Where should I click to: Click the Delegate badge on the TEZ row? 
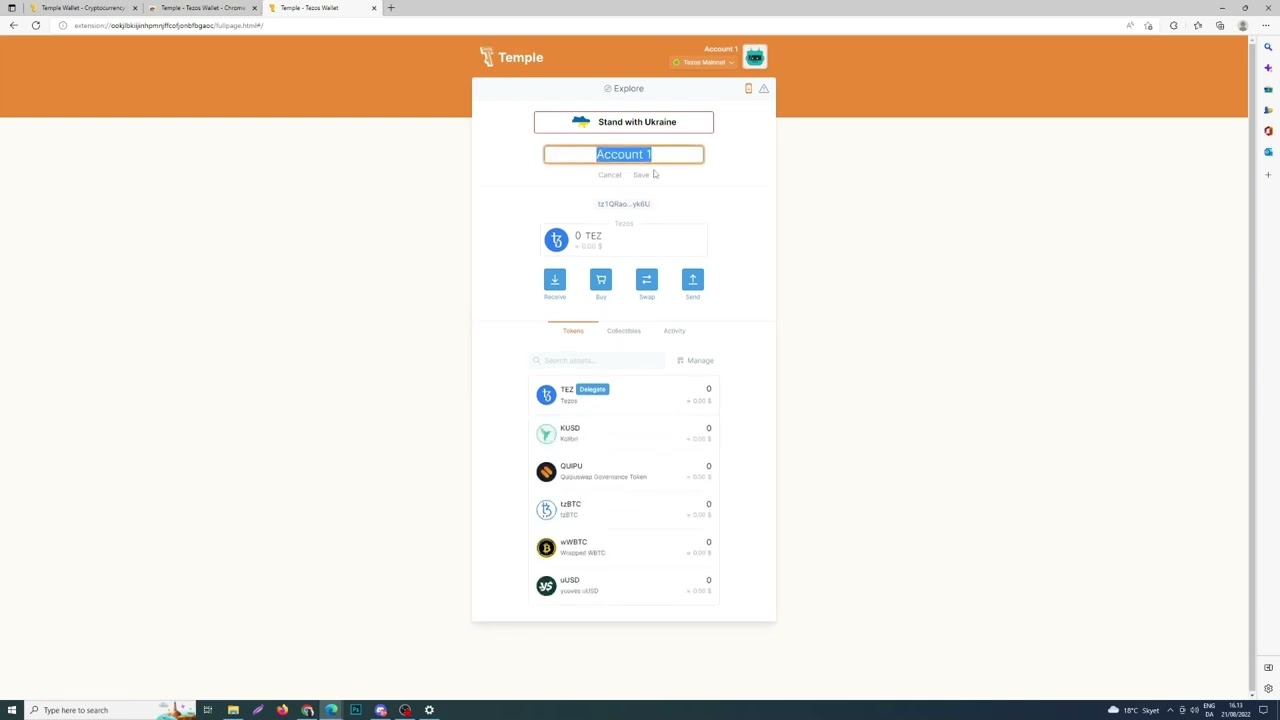click(x=592, y=389)
